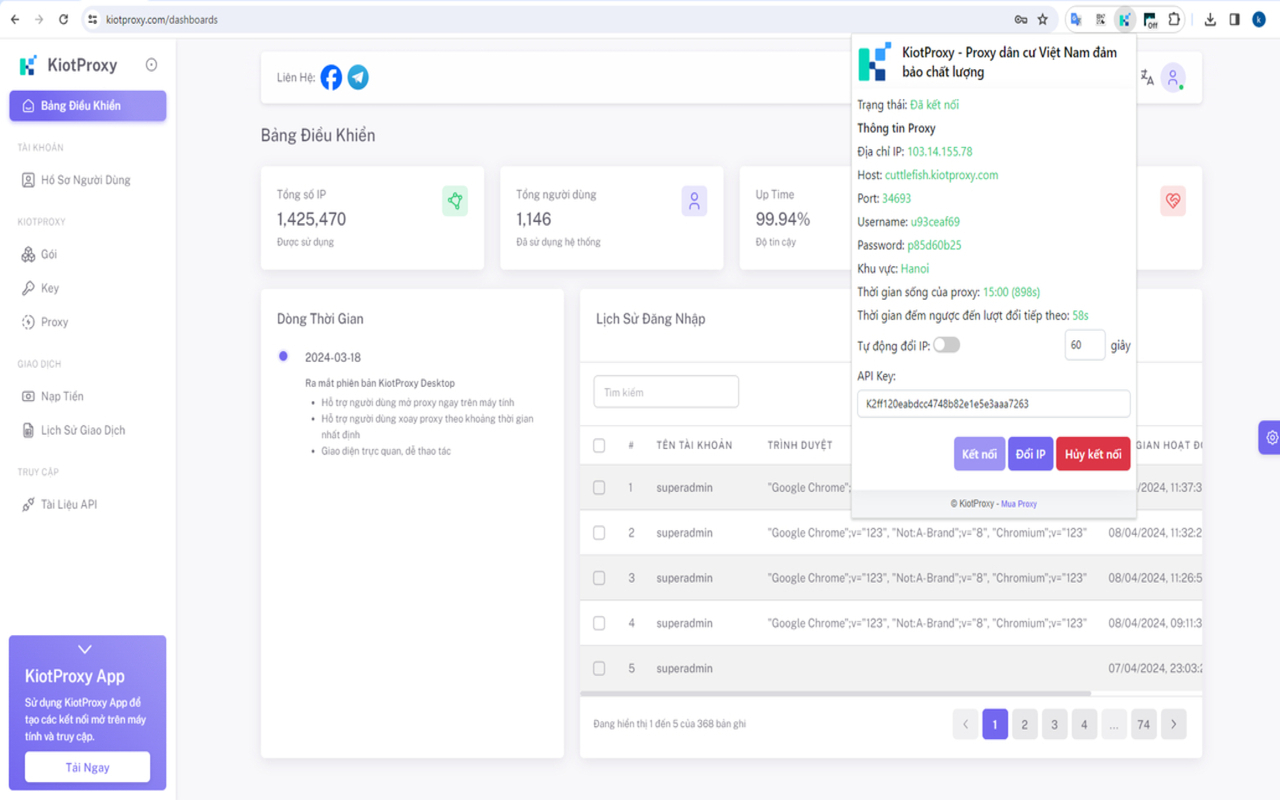Image resolution: width=1280 pixels, height=800 pixels.
Task: Open the Telegram contact icon
Action: coord(357,76)
